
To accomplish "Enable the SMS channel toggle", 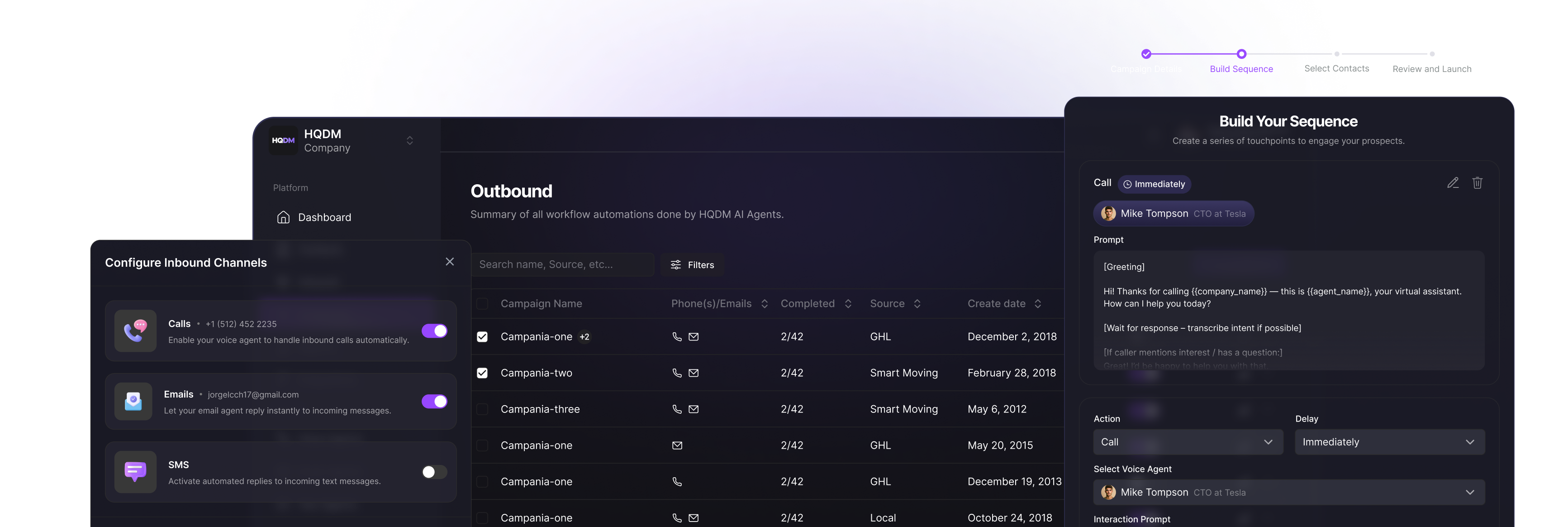I will coord(434,472).
